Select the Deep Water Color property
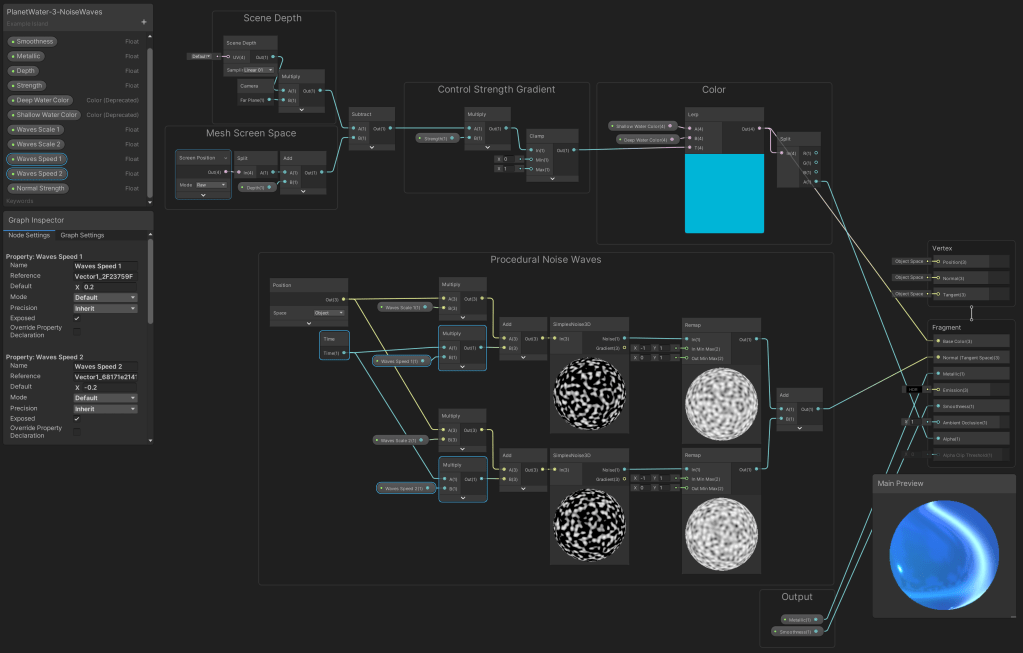1023x653 pixels. click(41, 100)
